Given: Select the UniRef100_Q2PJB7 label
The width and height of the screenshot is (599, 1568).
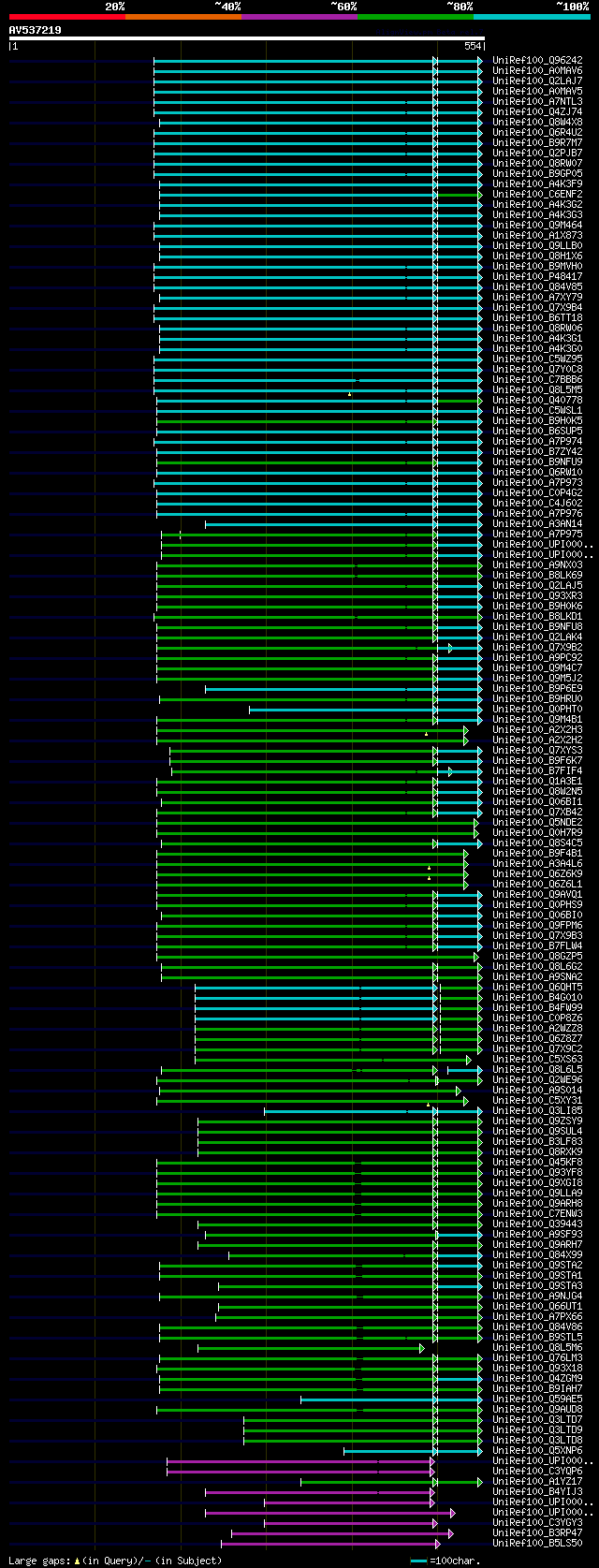Looking at the screenshot, I should pyautogui.click(x=537, y=154).
